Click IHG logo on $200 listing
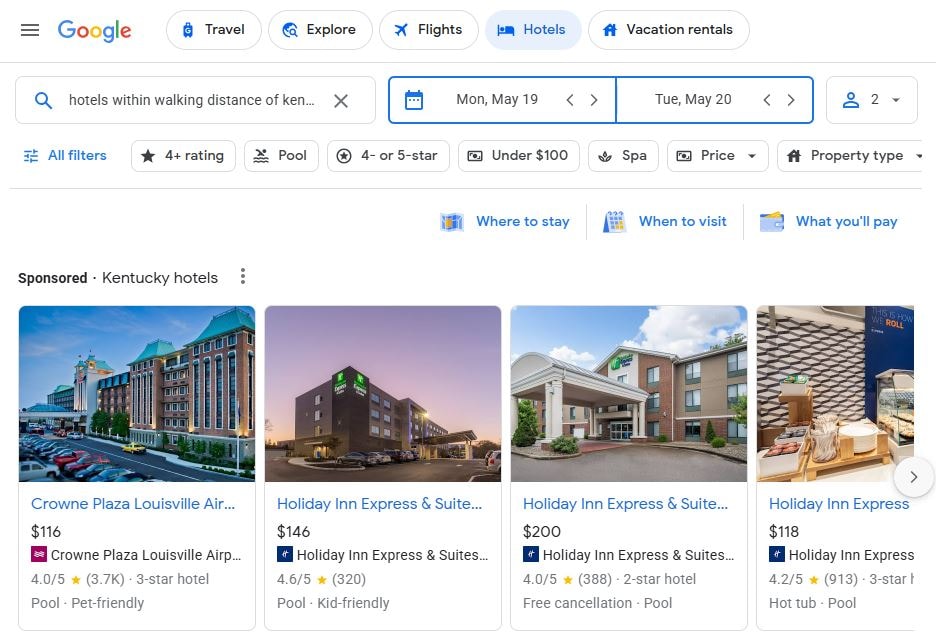 coord(531,554)
